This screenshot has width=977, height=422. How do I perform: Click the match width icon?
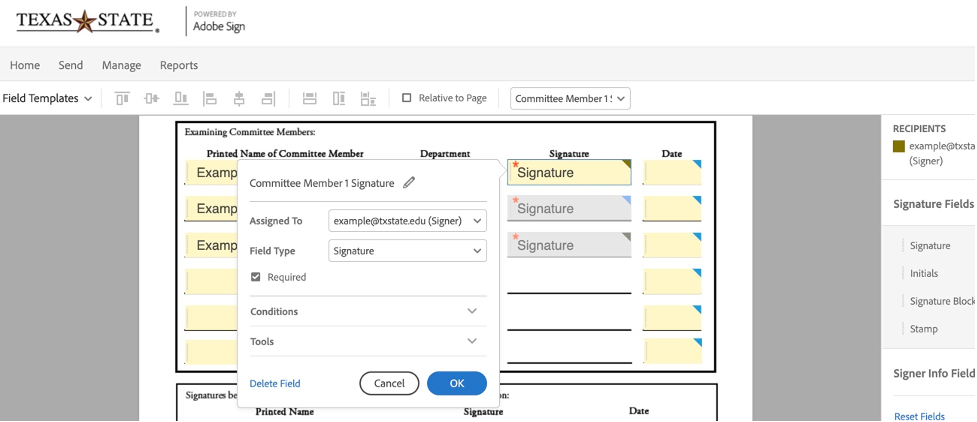tap(310, 98)
